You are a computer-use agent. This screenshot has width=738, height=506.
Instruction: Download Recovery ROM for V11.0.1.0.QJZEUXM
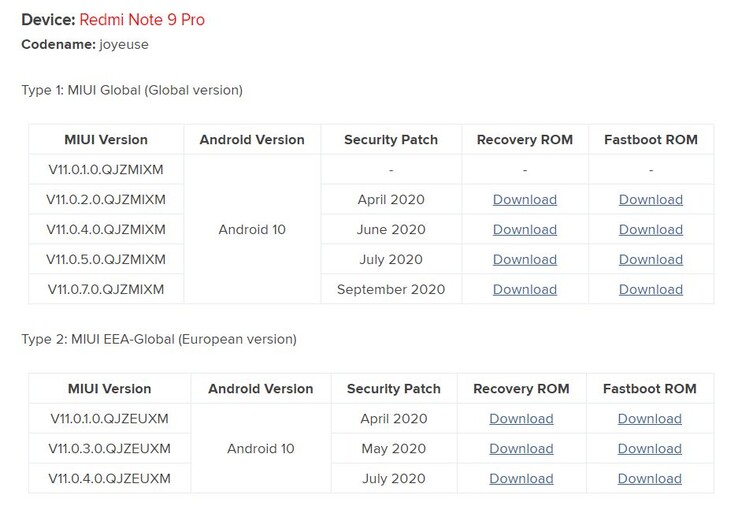pos(521,419)
